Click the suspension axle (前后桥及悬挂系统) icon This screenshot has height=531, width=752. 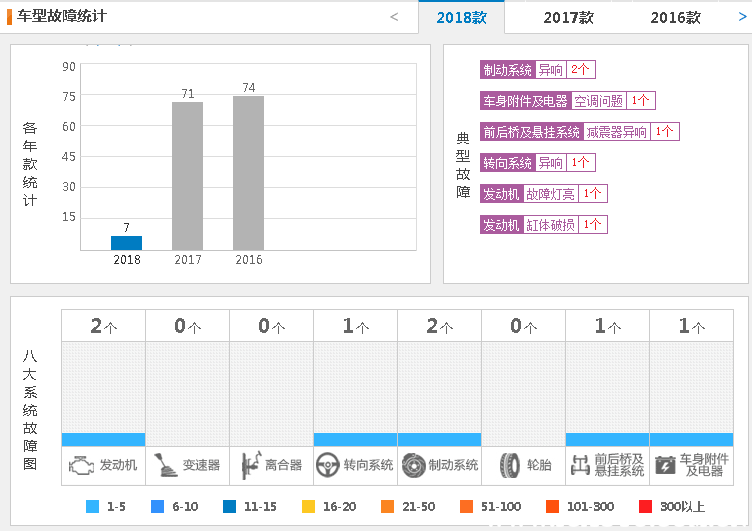pyautogui.click(x=579, y=465)
